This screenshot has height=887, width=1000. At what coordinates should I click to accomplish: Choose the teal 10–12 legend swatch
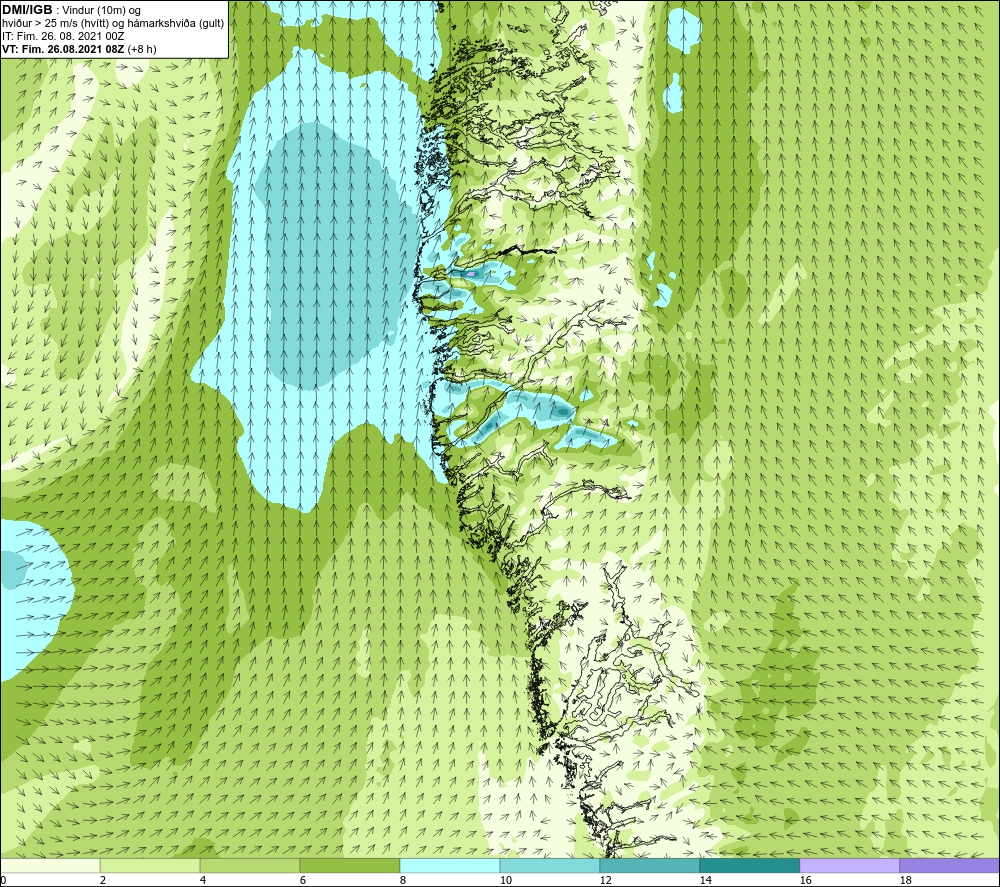[x=550, y=865]
